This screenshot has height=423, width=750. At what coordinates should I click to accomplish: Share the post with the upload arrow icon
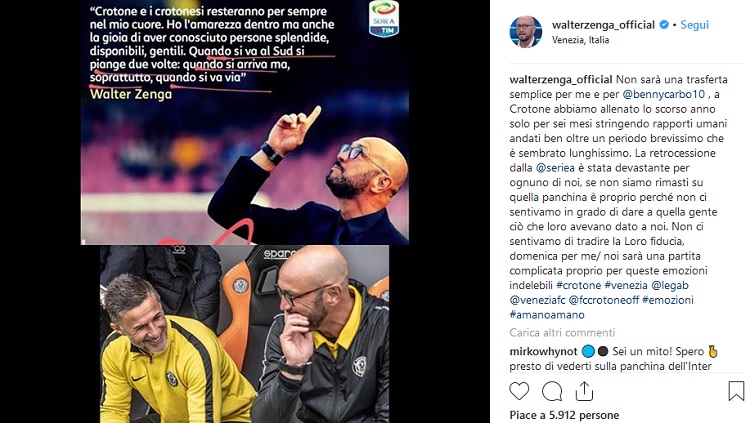pyautogui.click(x=584, y=391)
